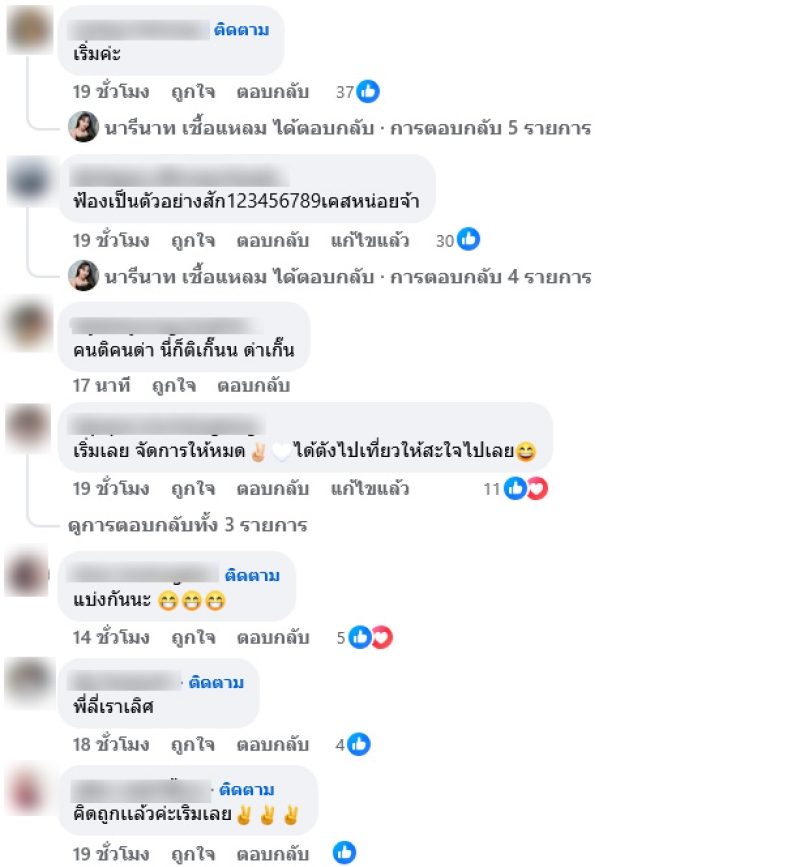Expand the 5 replies from นารีนาท เชื้อแหลม

348,128
